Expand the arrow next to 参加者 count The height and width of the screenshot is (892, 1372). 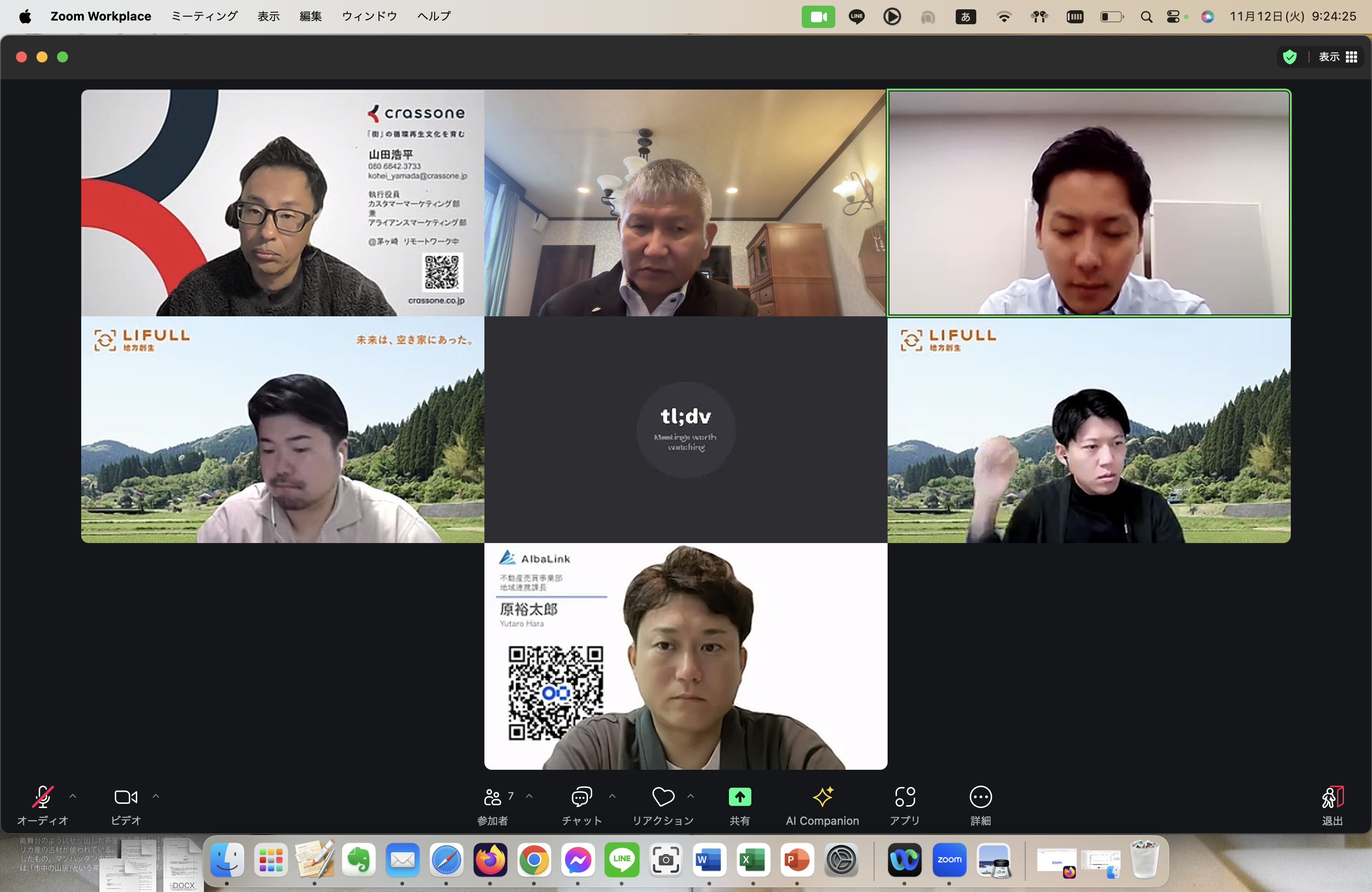coord(529,796)
